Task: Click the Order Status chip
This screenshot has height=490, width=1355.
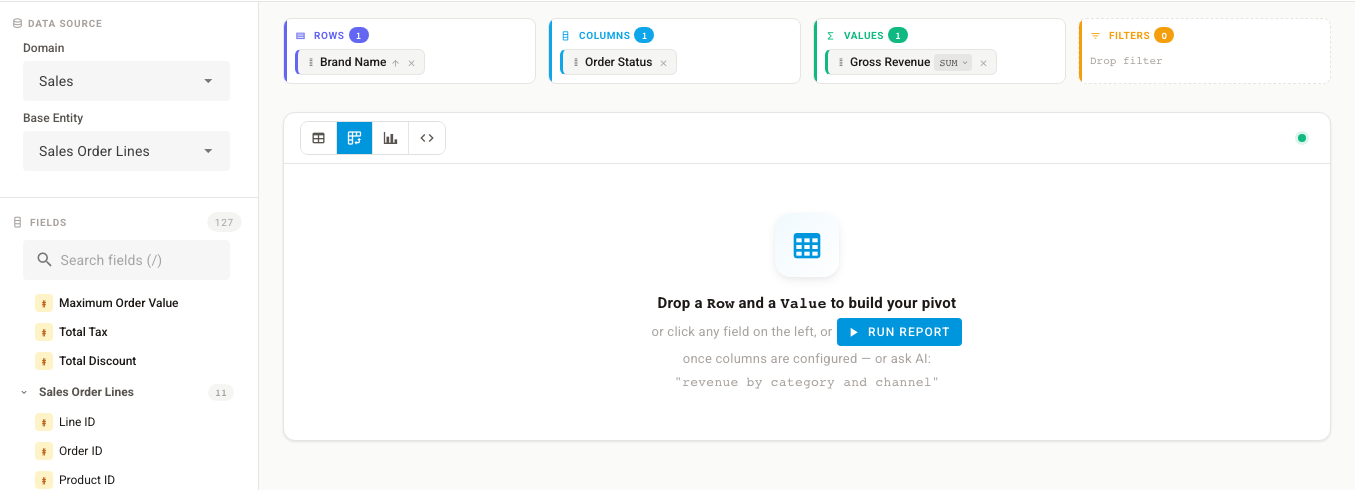Action: 618,62
